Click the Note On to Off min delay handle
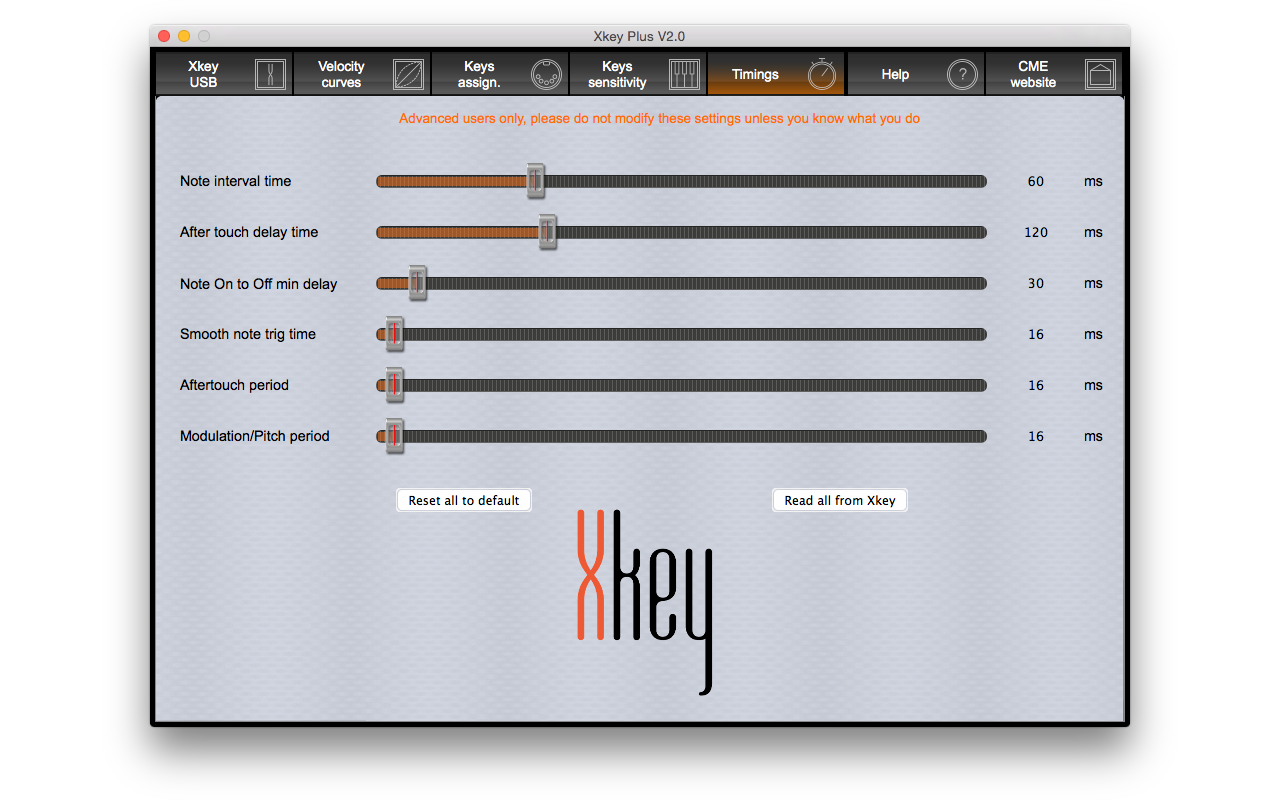 tap(418, 283)
